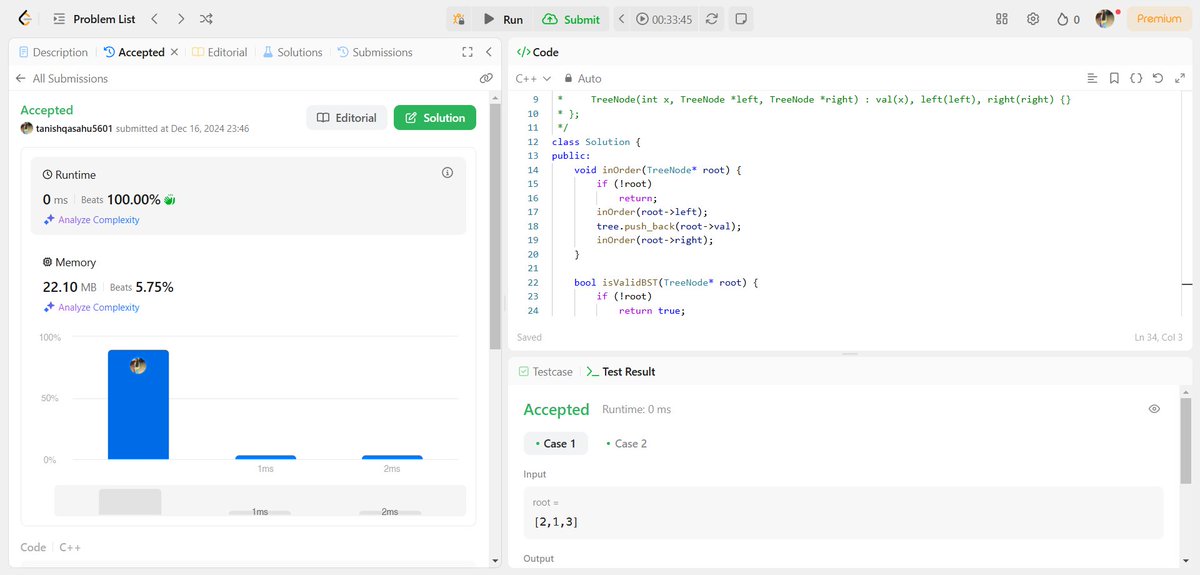Click the 2ms bar in runtime chart

392,457
